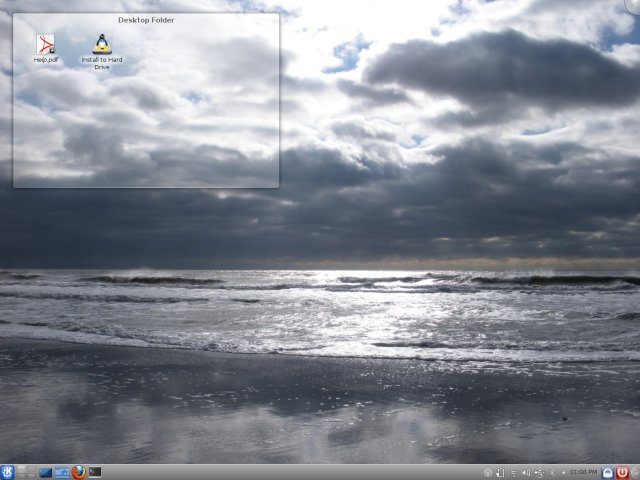Lock the screen with the lock icon

coord(608,473)
